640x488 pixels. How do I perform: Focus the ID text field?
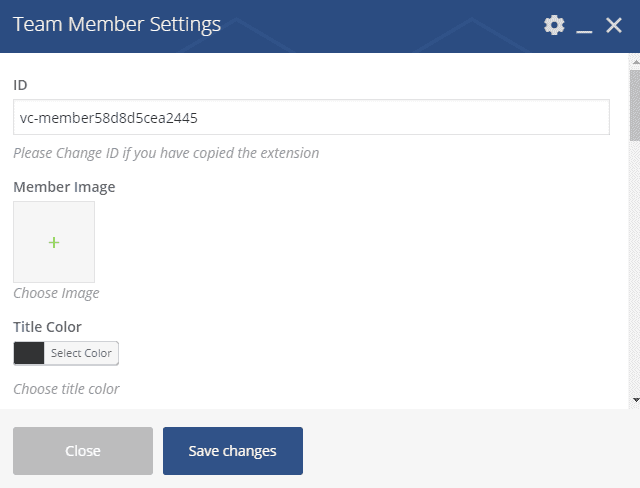tap(311, 117)
